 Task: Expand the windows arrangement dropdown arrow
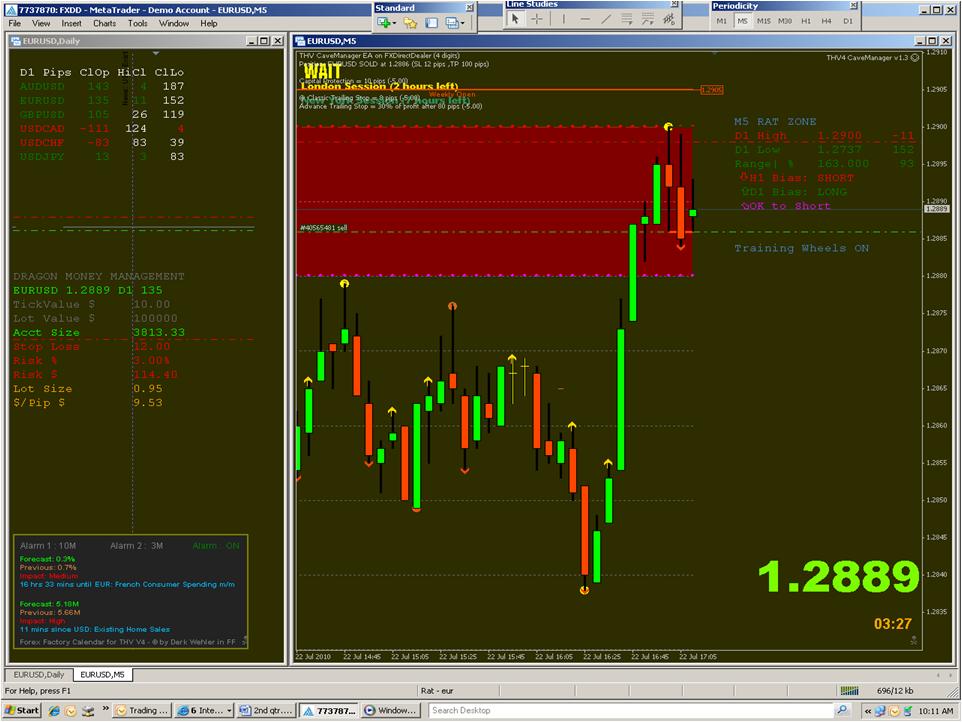pos(463,23)
